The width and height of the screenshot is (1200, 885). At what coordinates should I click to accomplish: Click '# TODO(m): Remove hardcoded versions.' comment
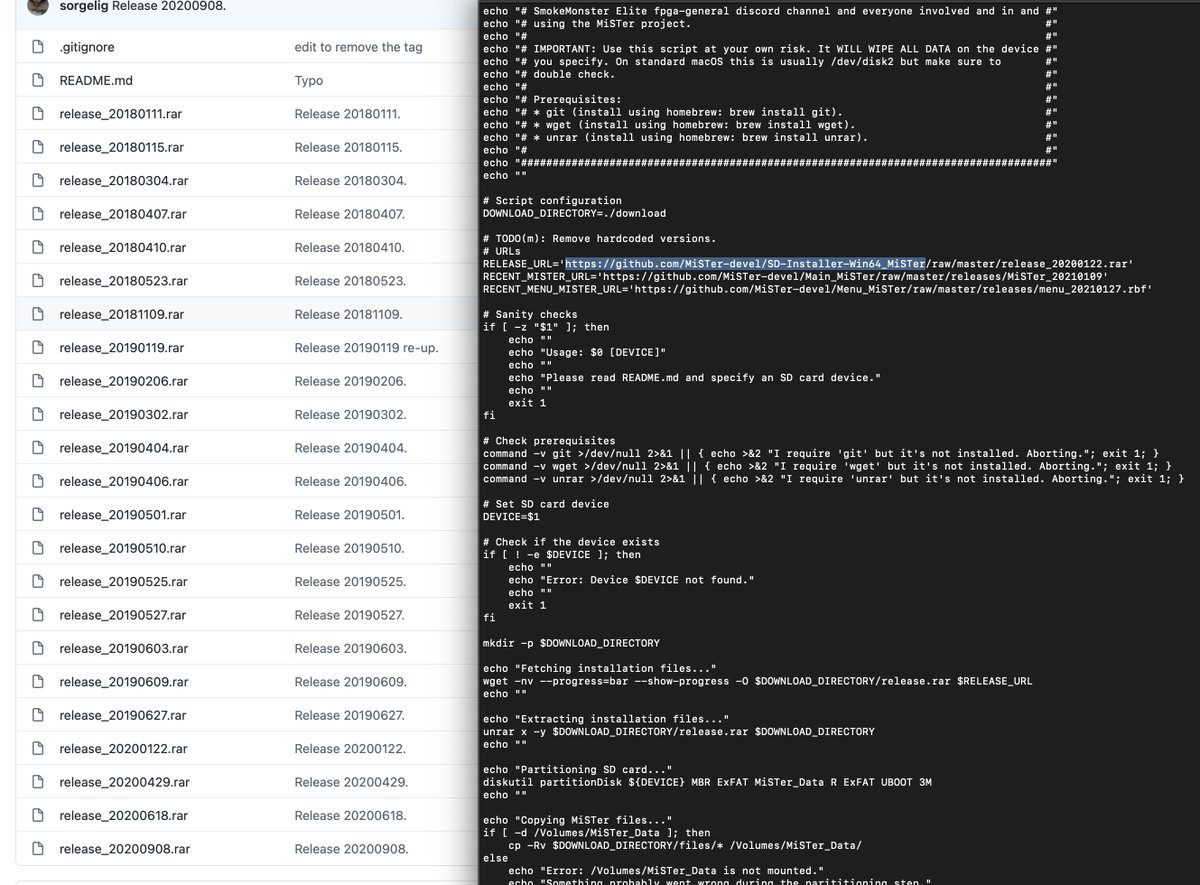599,238
